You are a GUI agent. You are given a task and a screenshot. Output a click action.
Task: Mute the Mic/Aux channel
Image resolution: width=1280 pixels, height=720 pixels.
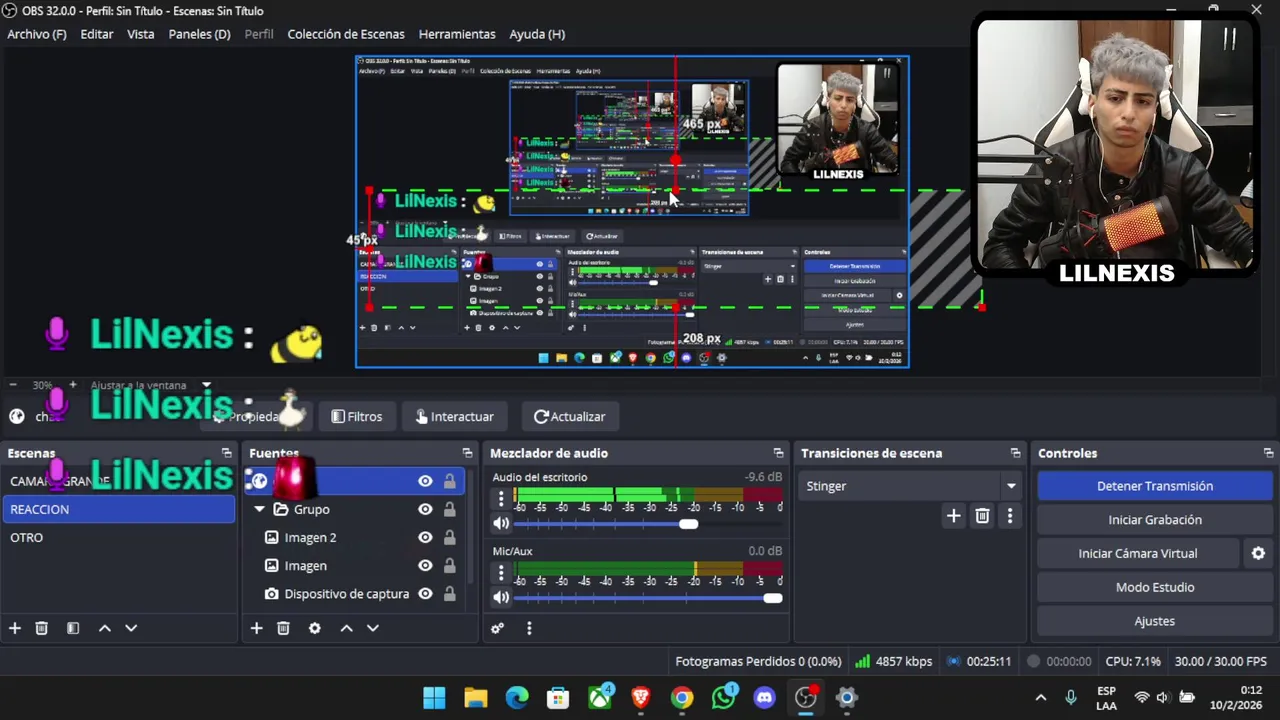(501, 597)
